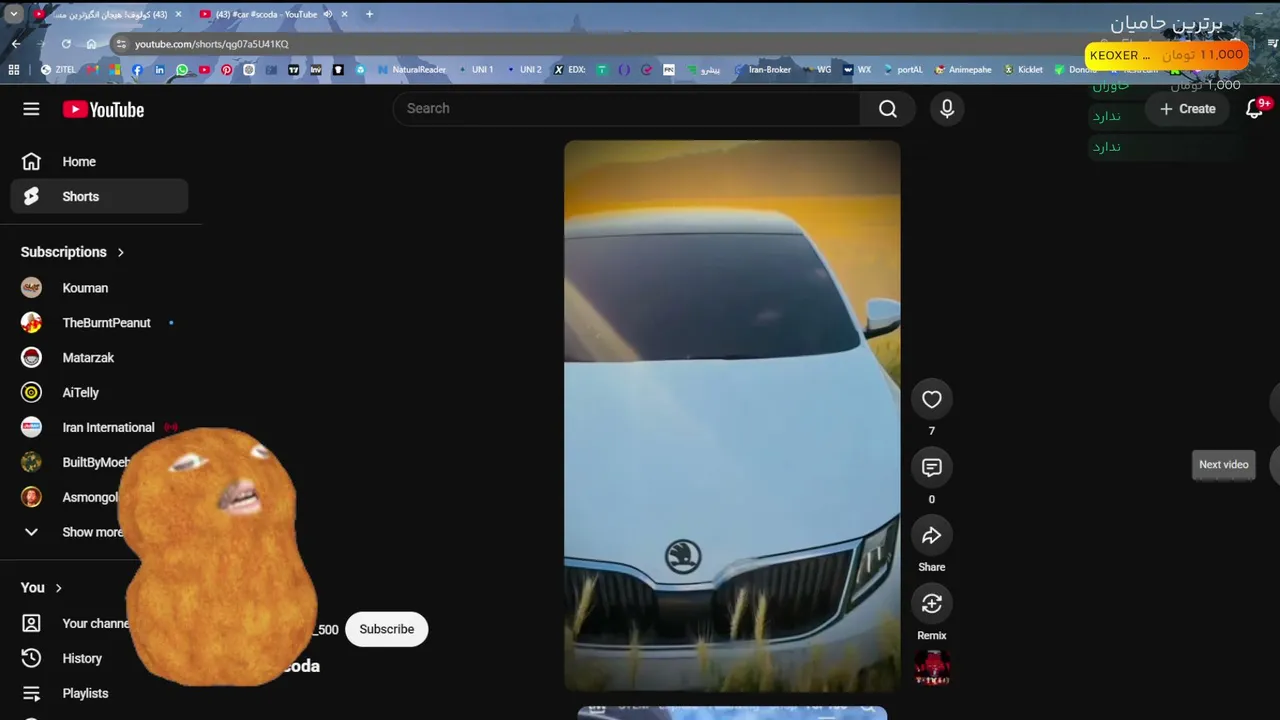Screen dimensions: 1280x720
Task: Open the tab search dropdown
Action: 14,14
